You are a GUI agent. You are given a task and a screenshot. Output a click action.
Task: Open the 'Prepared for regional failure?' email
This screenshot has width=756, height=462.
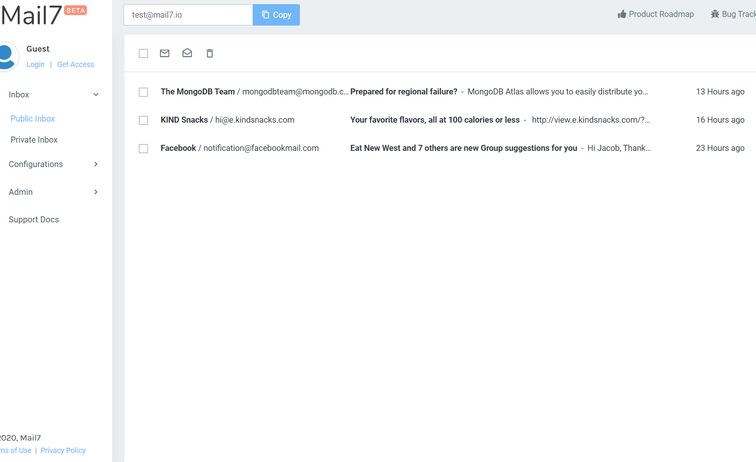404,92
